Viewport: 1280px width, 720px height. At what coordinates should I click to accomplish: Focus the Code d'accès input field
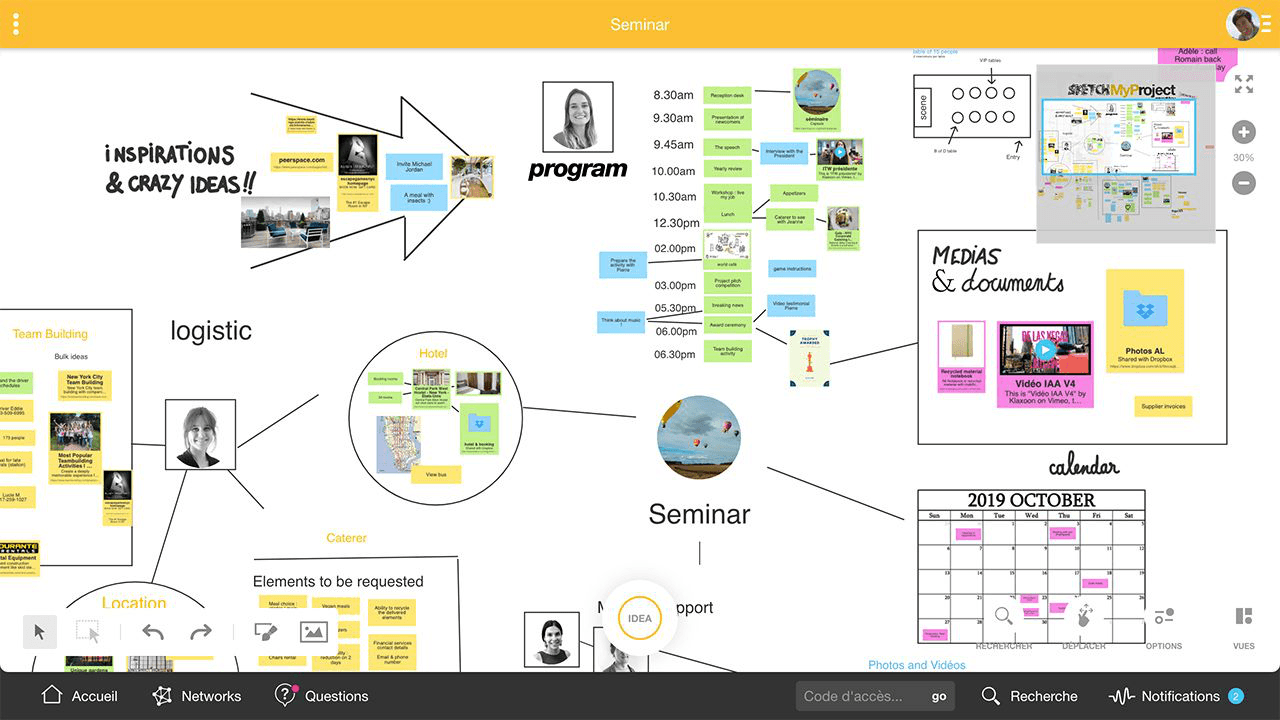click(x=860, y=696)
